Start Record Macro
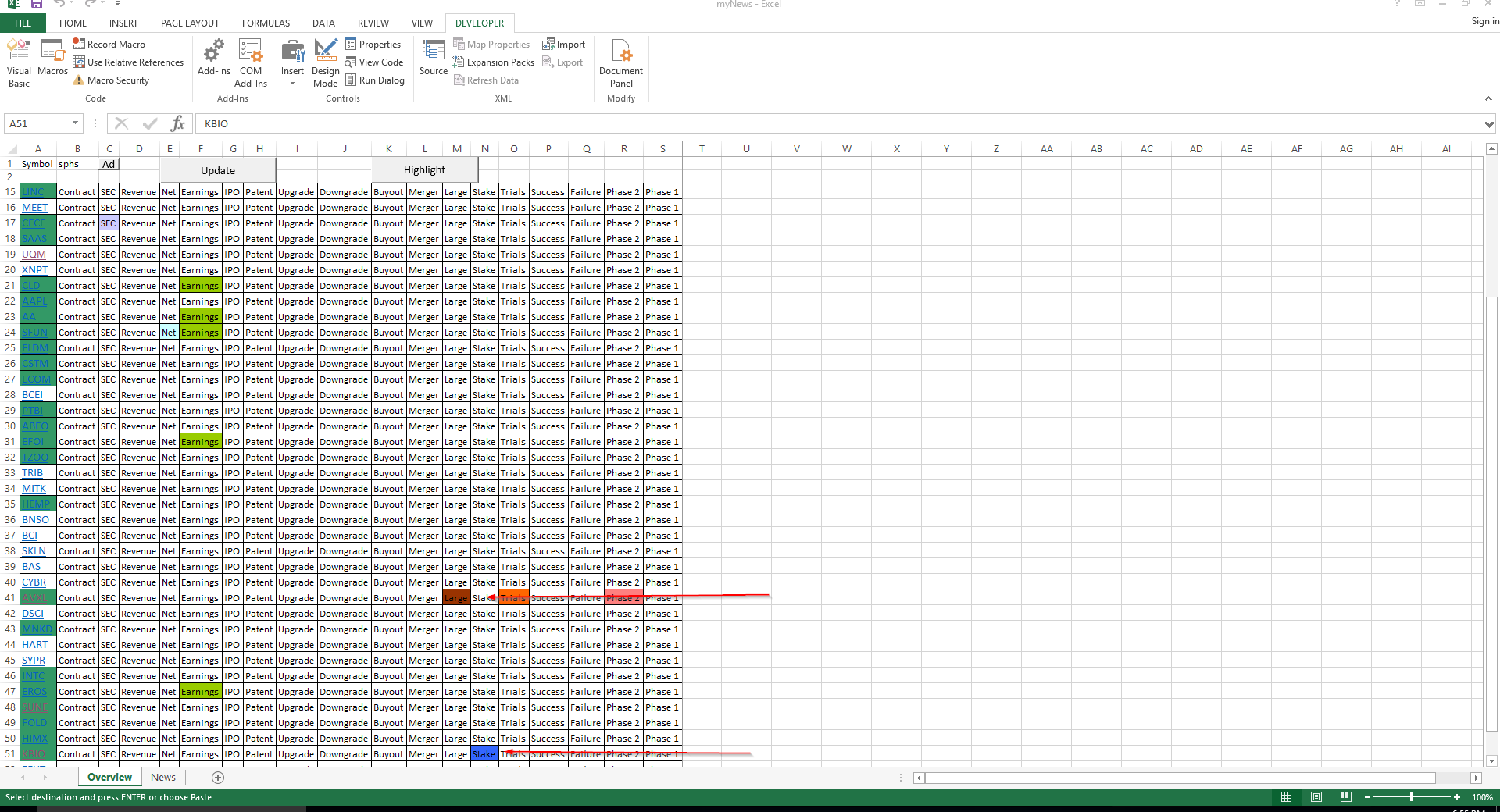Screen dimensions: 1500x812 (x=109, y=45)
